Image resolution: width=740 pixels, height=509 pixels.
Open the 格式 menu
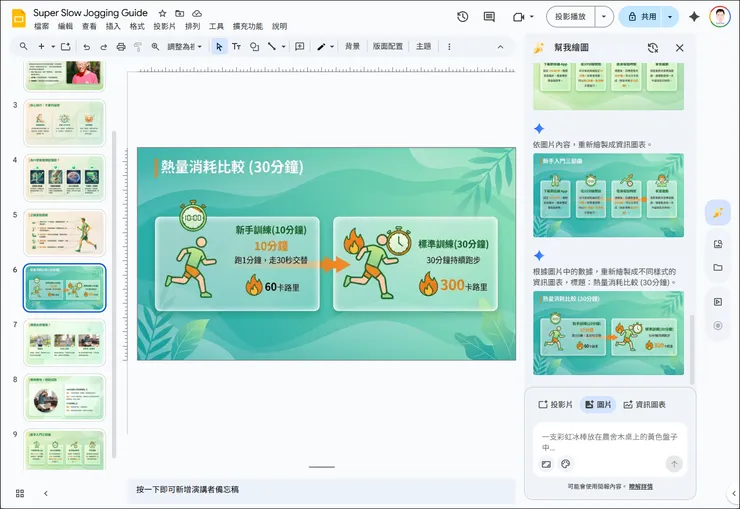pyautogui.click(x=137, y=26)
